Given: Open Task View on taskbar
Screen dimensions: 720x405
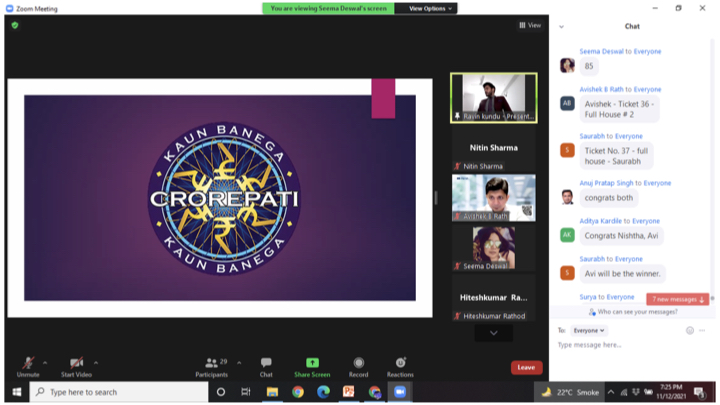Looking at the screenshot, I should (246, 392).
